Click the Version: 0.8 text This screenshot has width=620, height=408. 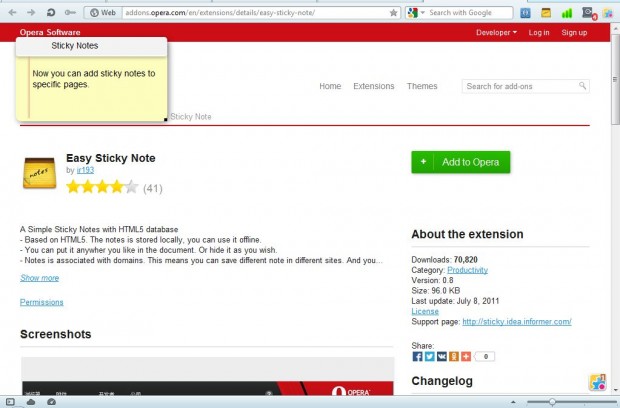point(432,280)
